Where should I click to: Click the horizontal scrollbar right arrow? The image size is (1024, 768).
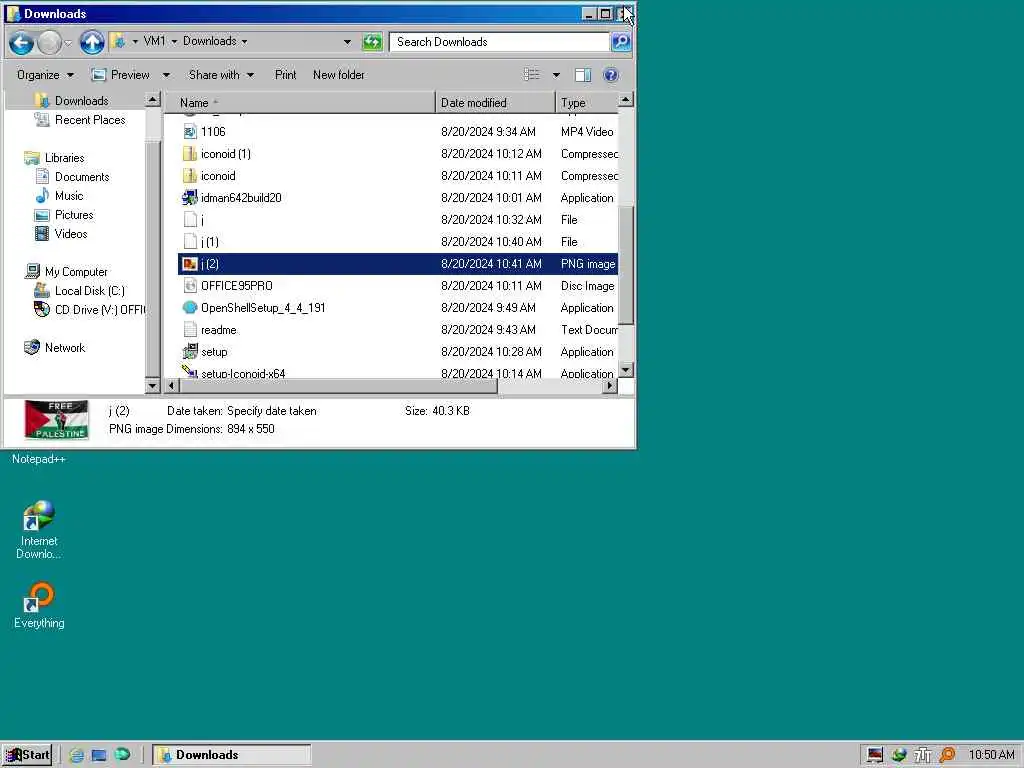pyautogui.click(x=610, y=385)
